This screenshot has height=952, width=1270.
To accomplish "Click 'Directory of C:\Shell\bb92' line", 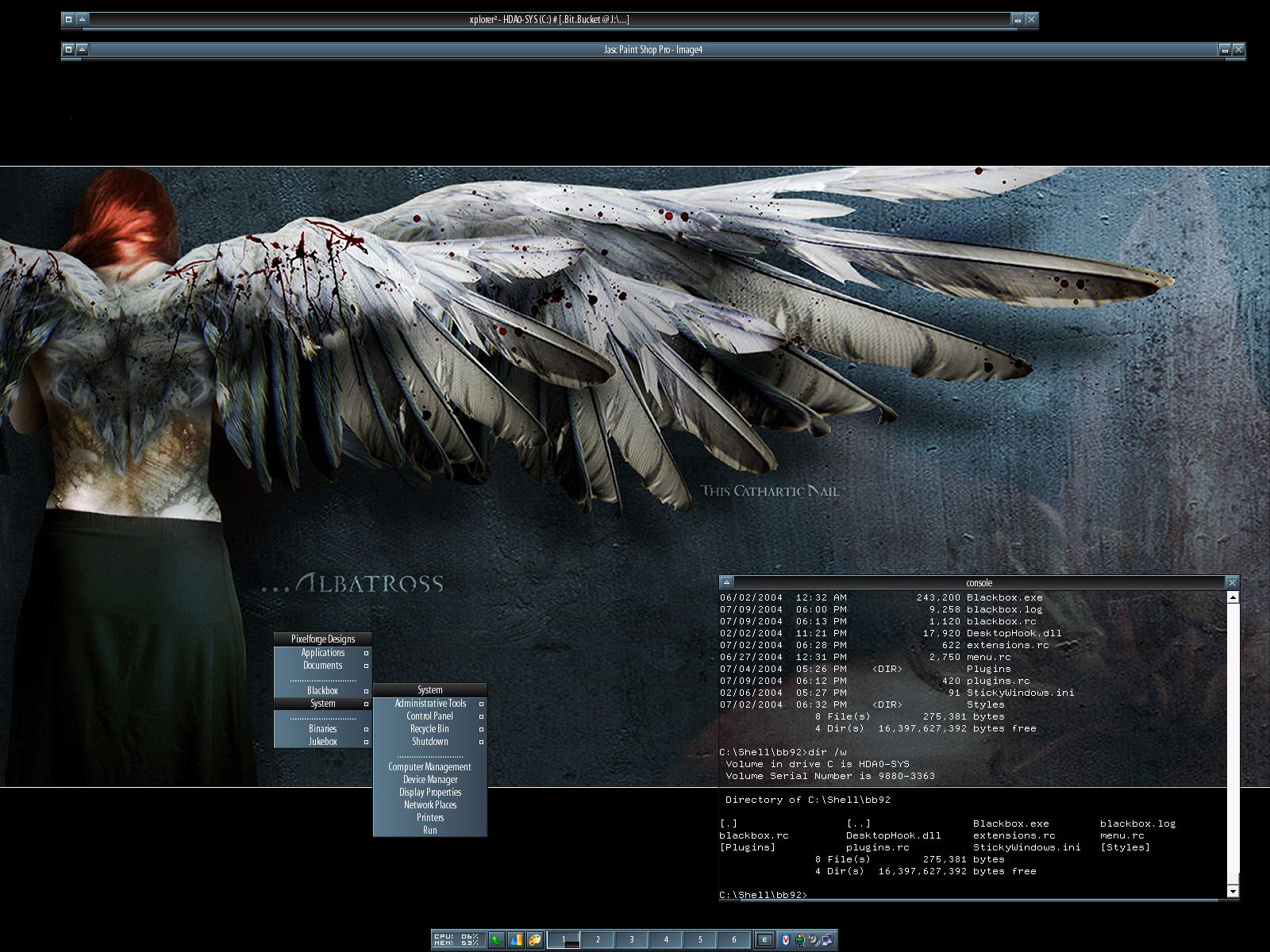I will (808, 800).
